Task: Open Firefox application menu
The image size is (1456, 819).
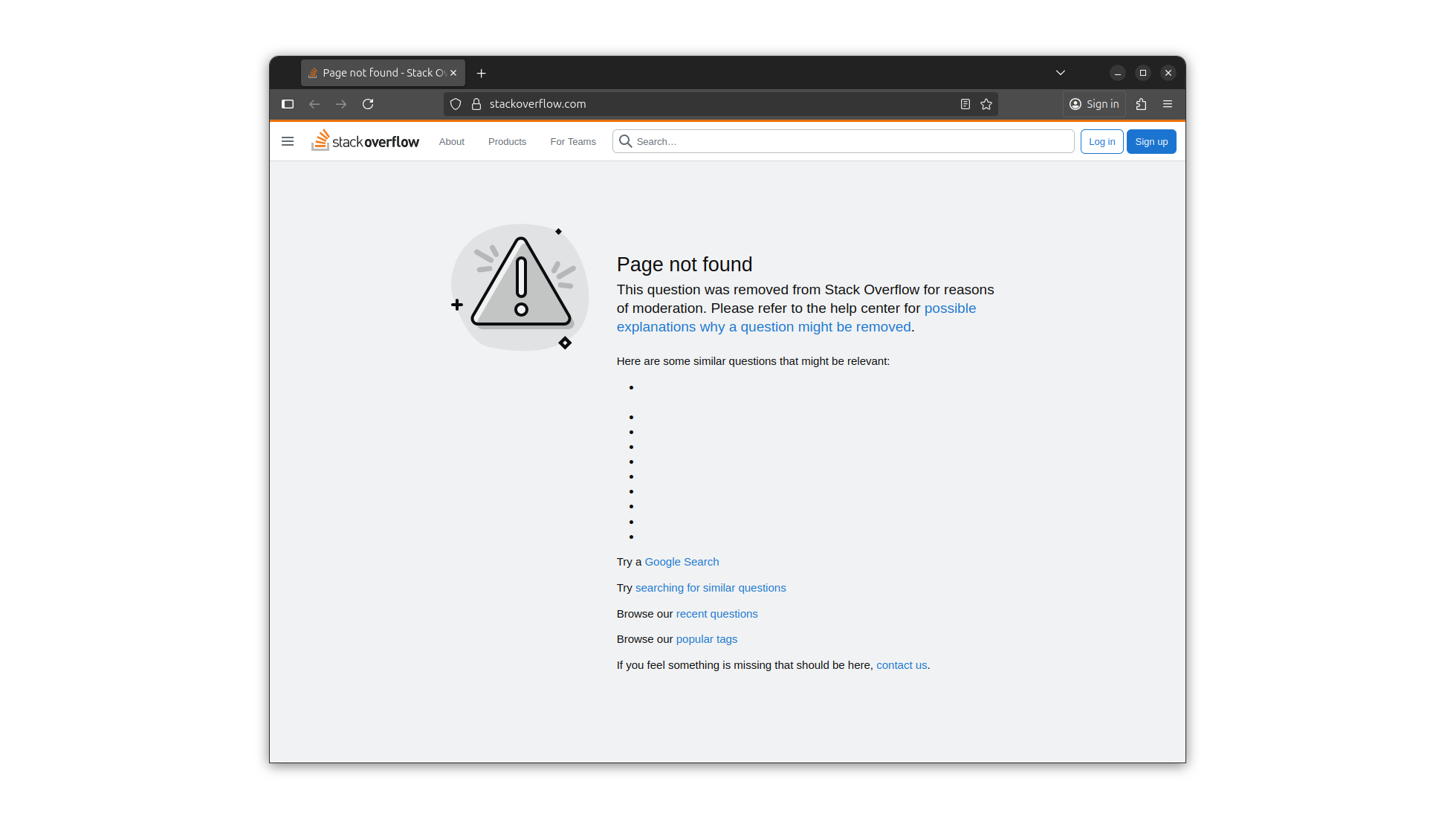Action: coord(1168,104)
